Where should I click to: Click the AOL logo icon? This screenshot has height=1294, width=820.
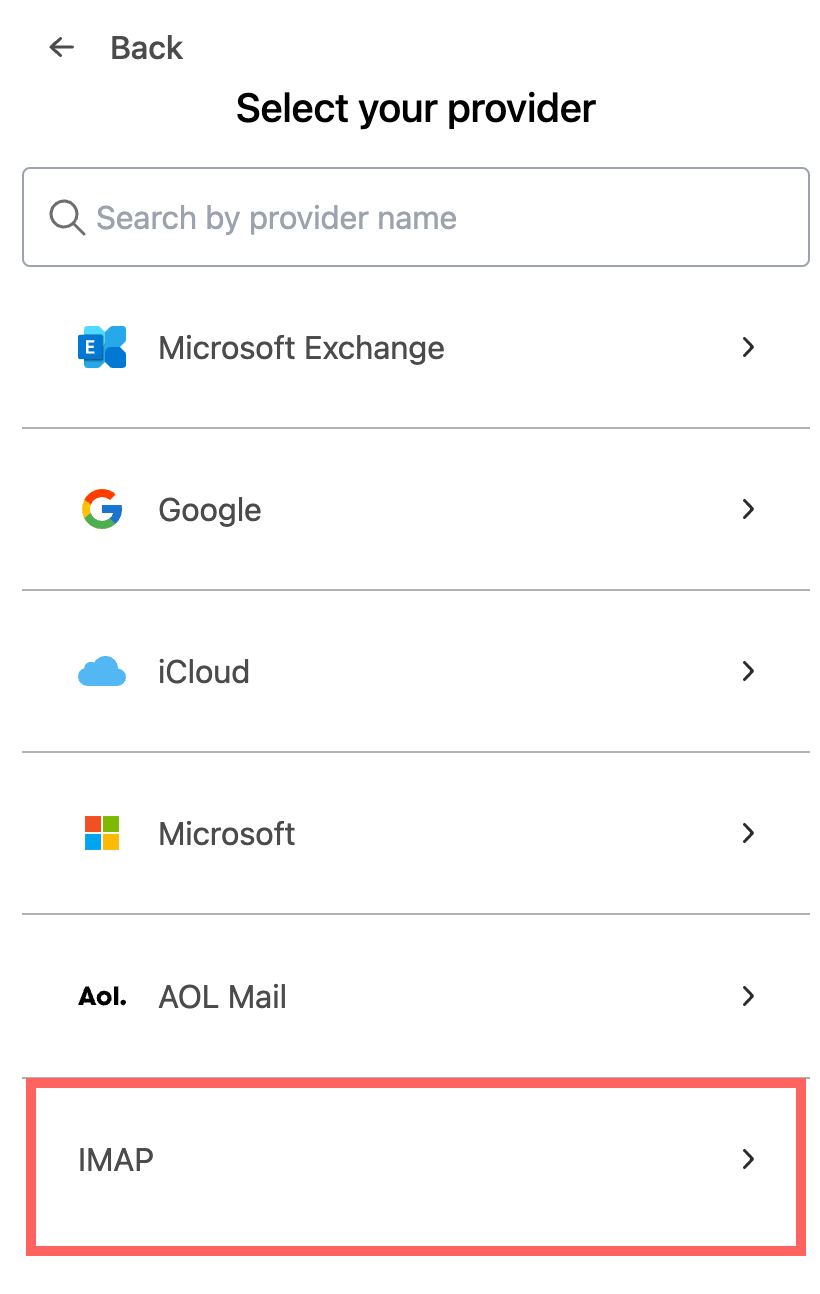(x=102, y=996)
